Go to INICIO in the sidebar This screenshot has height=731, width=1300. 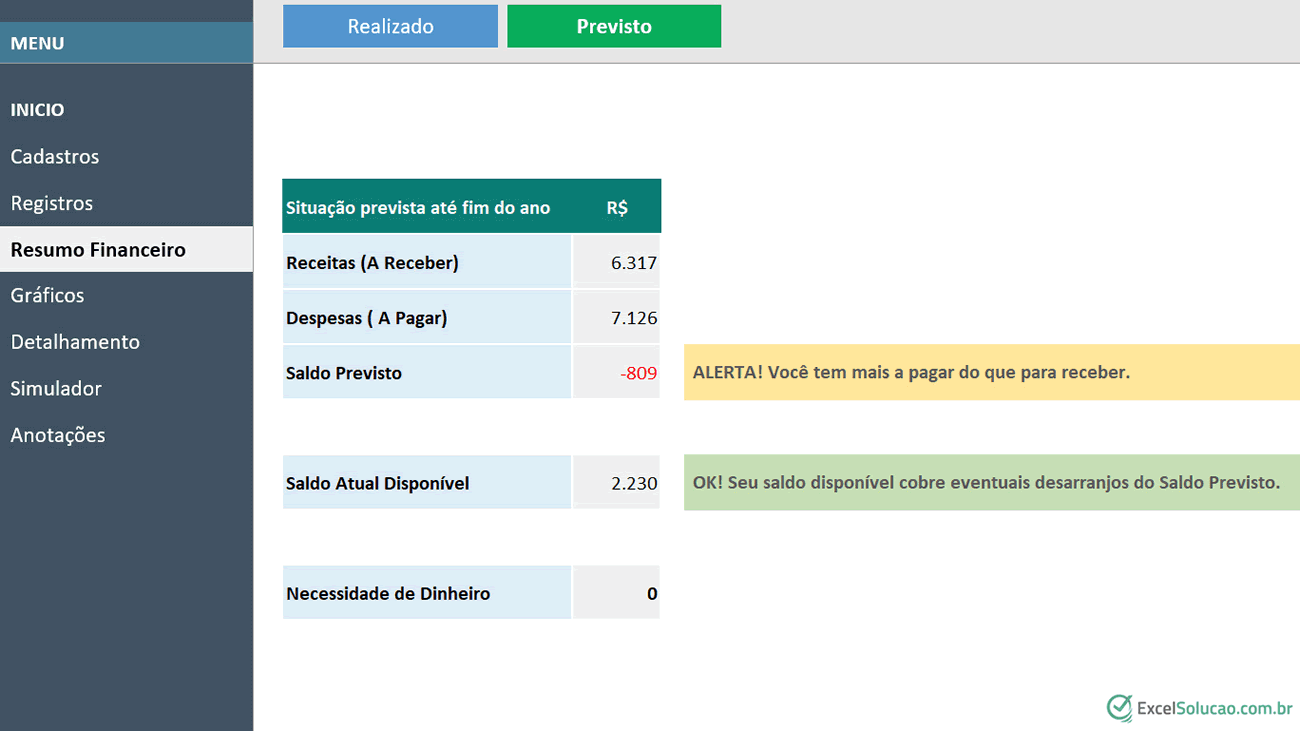point(37,110)
